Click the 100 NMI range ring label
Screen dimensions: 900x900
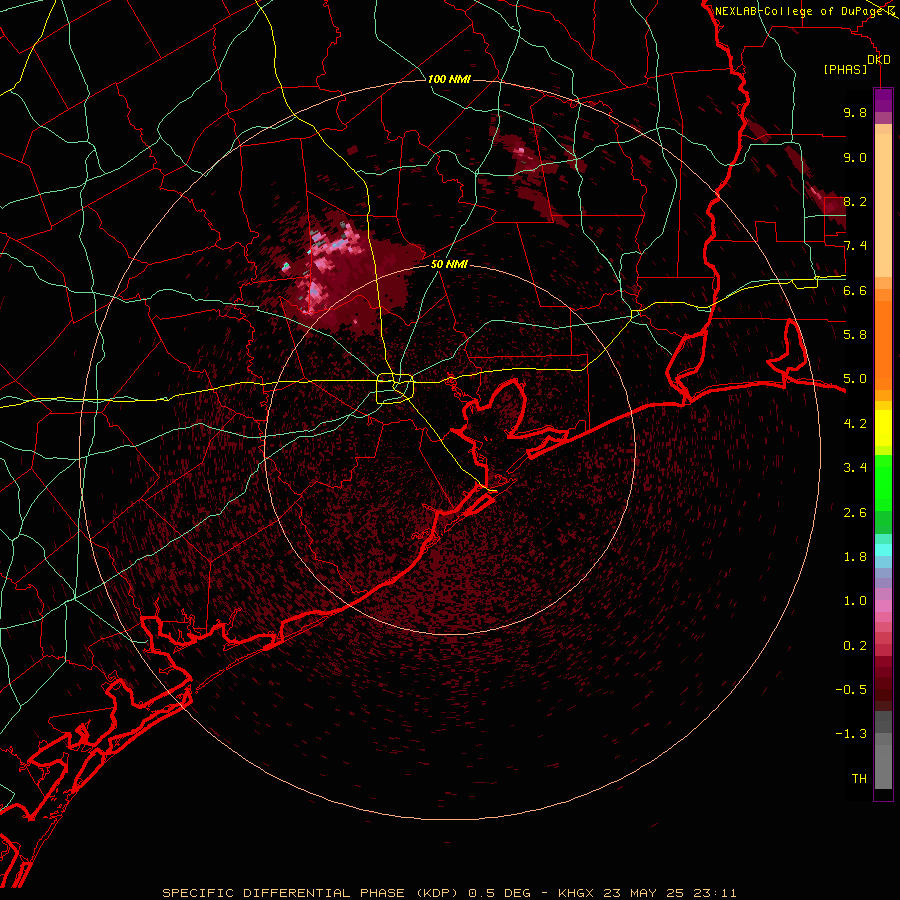coord(449,79)
